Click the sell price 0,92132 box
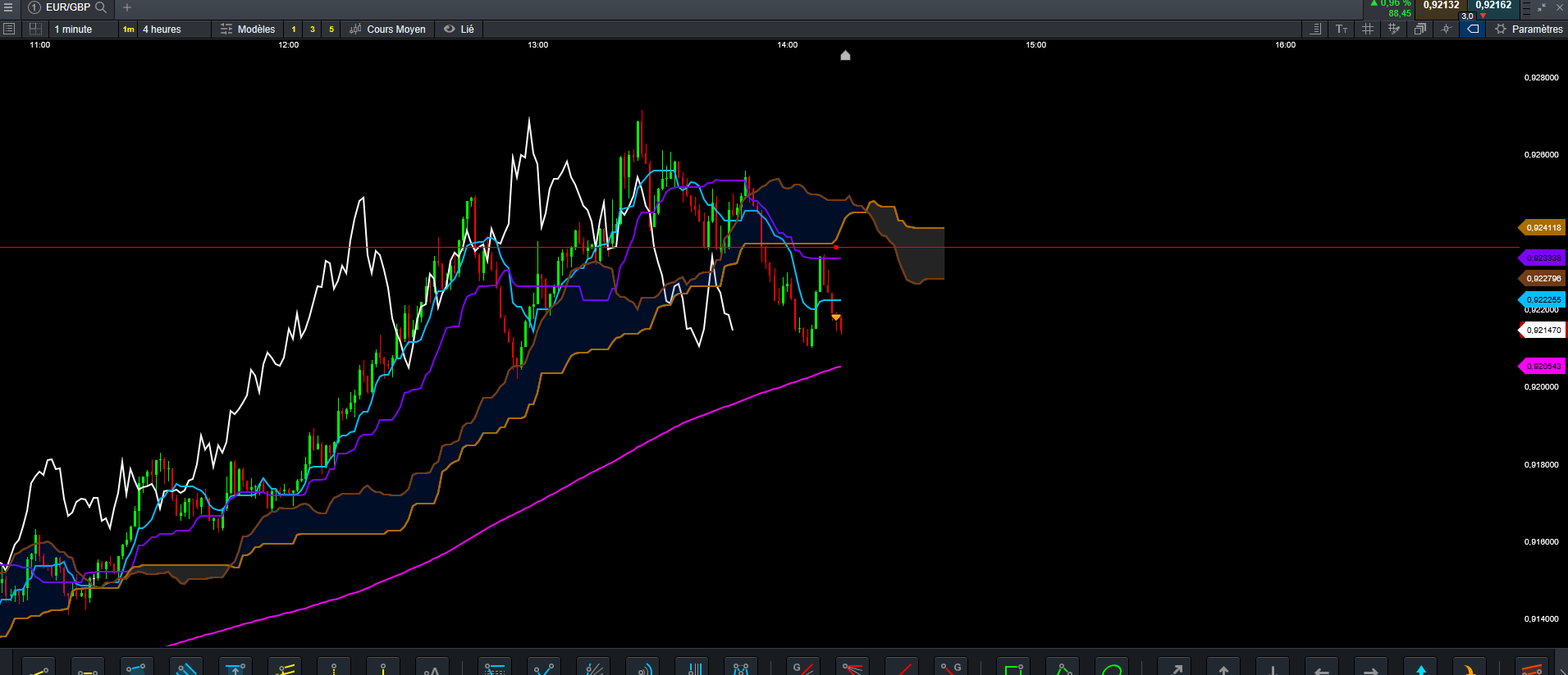Screen dimensions: 1568x675 1441,7
